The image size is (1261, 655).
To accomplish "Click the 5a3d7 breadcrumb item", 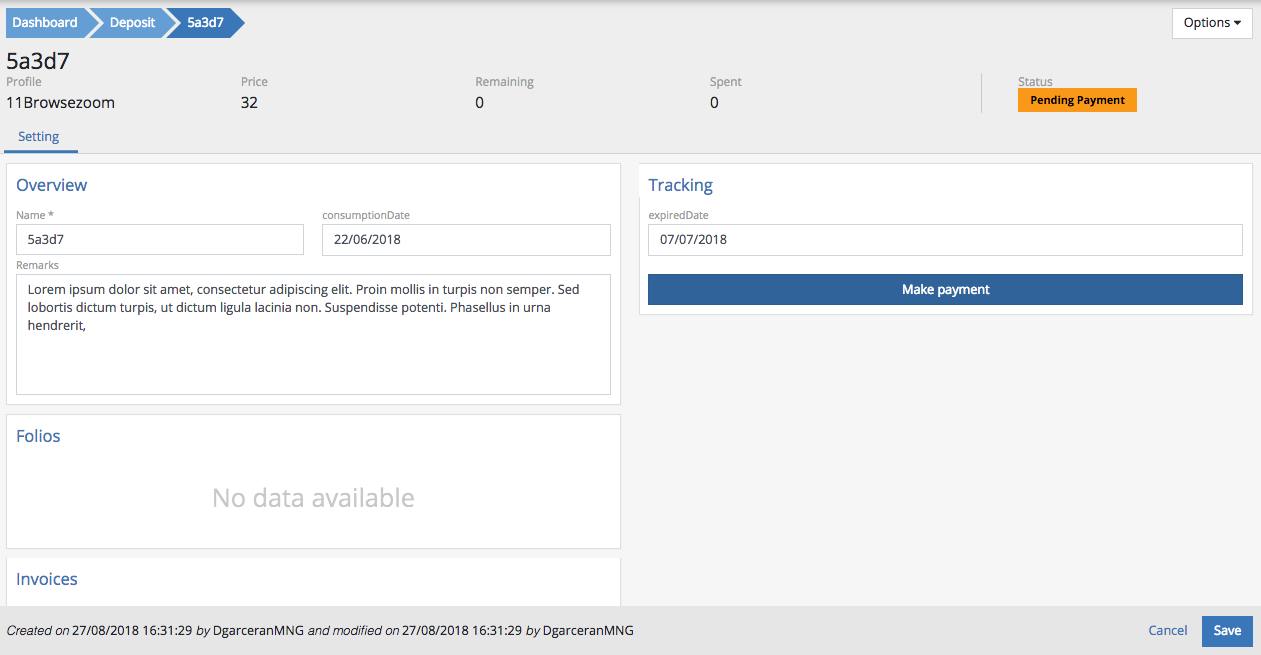I will (x=205, y=23).
